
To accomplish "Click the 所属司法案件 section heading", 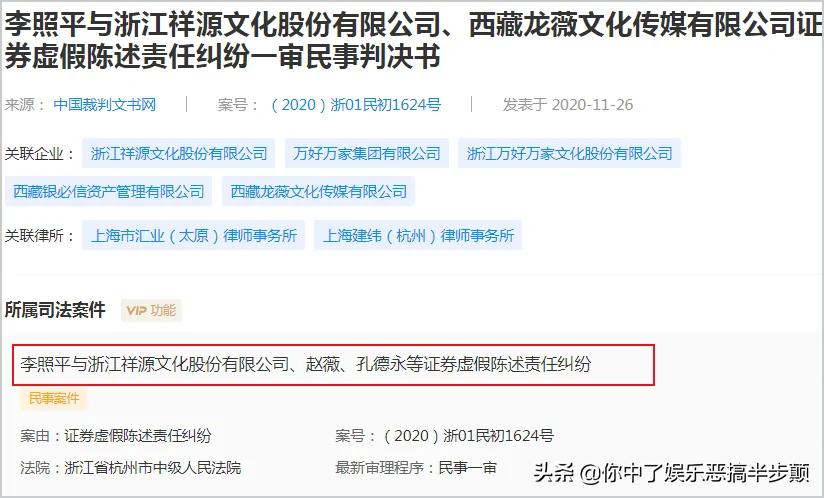I will [55, 310].
